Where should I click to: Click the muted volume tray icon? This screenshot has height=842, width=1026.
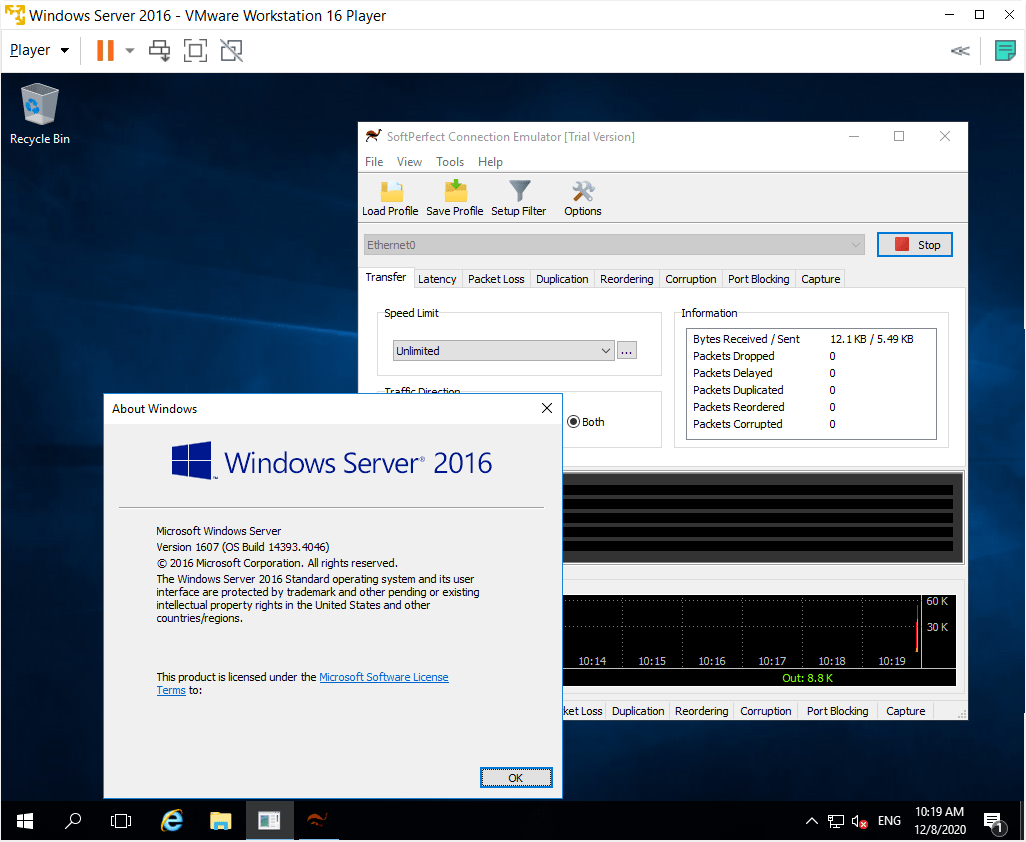tap(859, 821)
